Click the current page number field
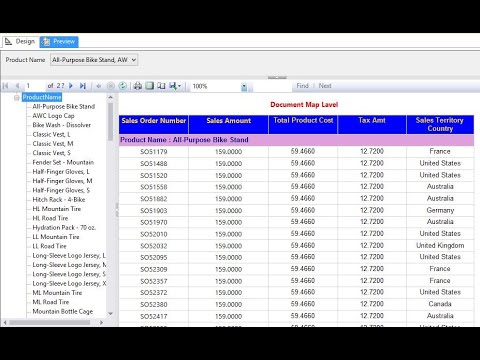This screenshot has height=360, width=480. tap(34, 86)
